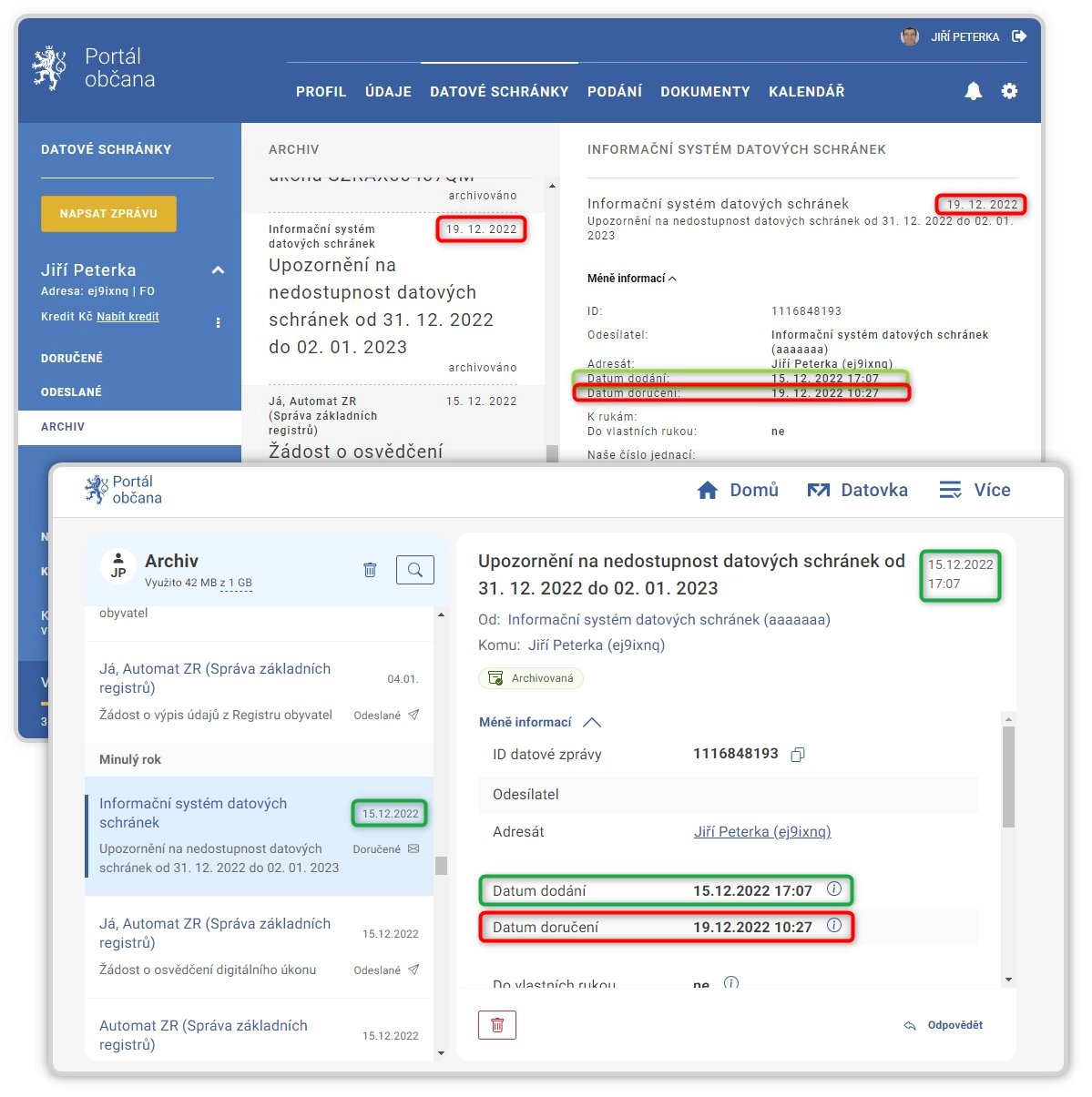Delete message with red trash button

click(497, 1025)
